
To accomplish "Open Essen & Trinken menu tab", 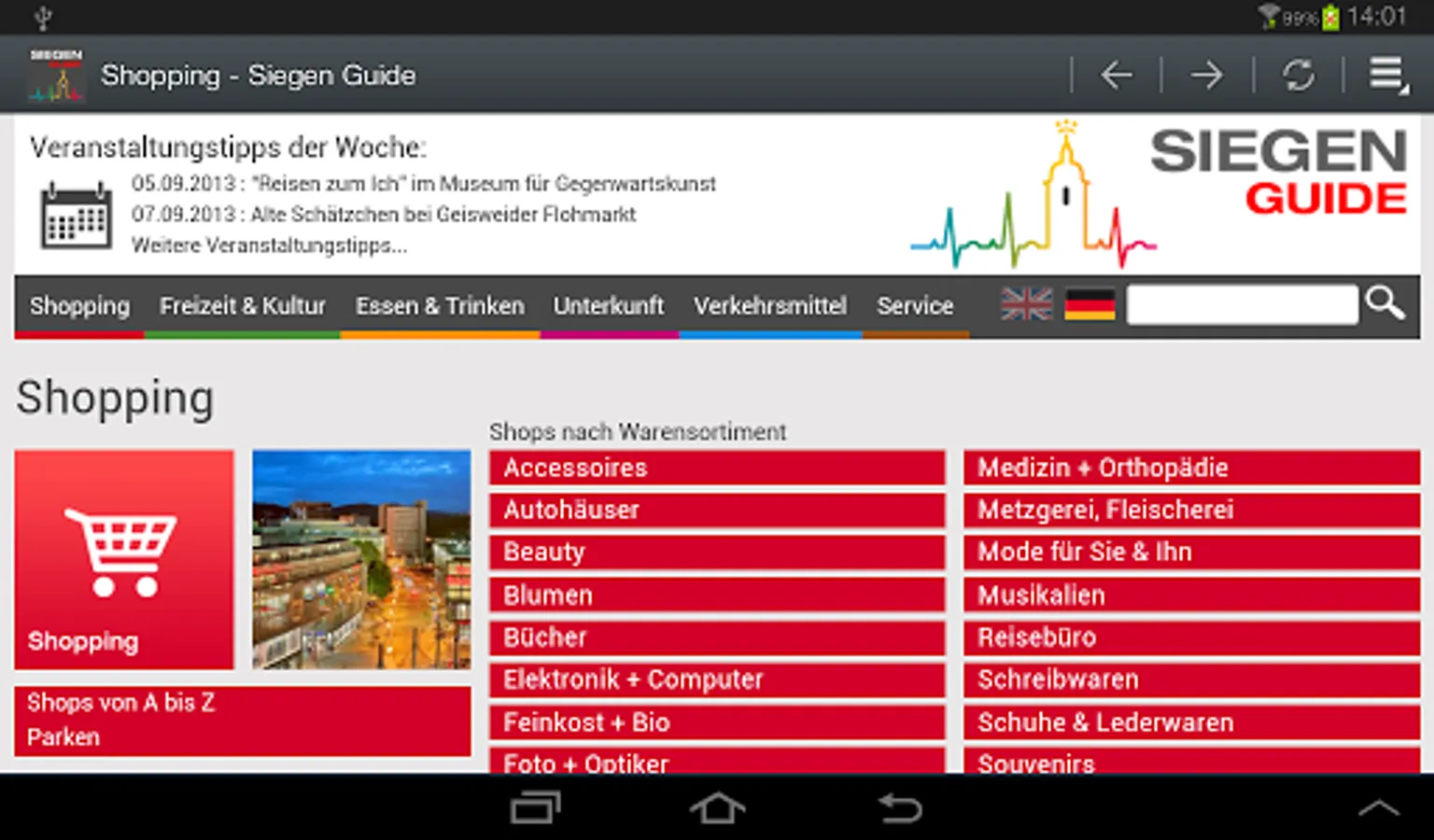I will (x=440, y=306).
